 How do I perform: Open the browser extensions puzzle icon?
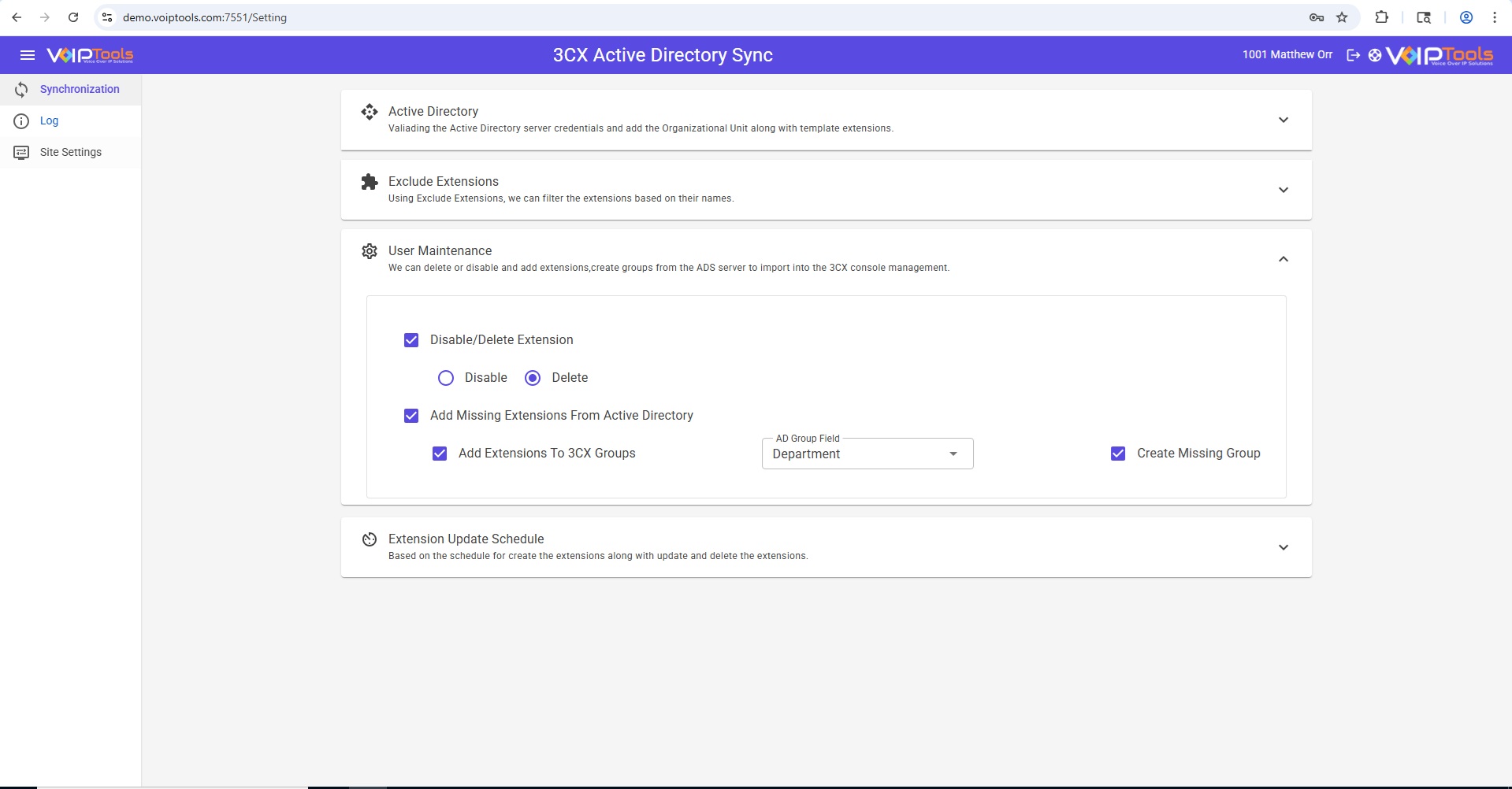pyautogui.click(x=1381, y=17)
